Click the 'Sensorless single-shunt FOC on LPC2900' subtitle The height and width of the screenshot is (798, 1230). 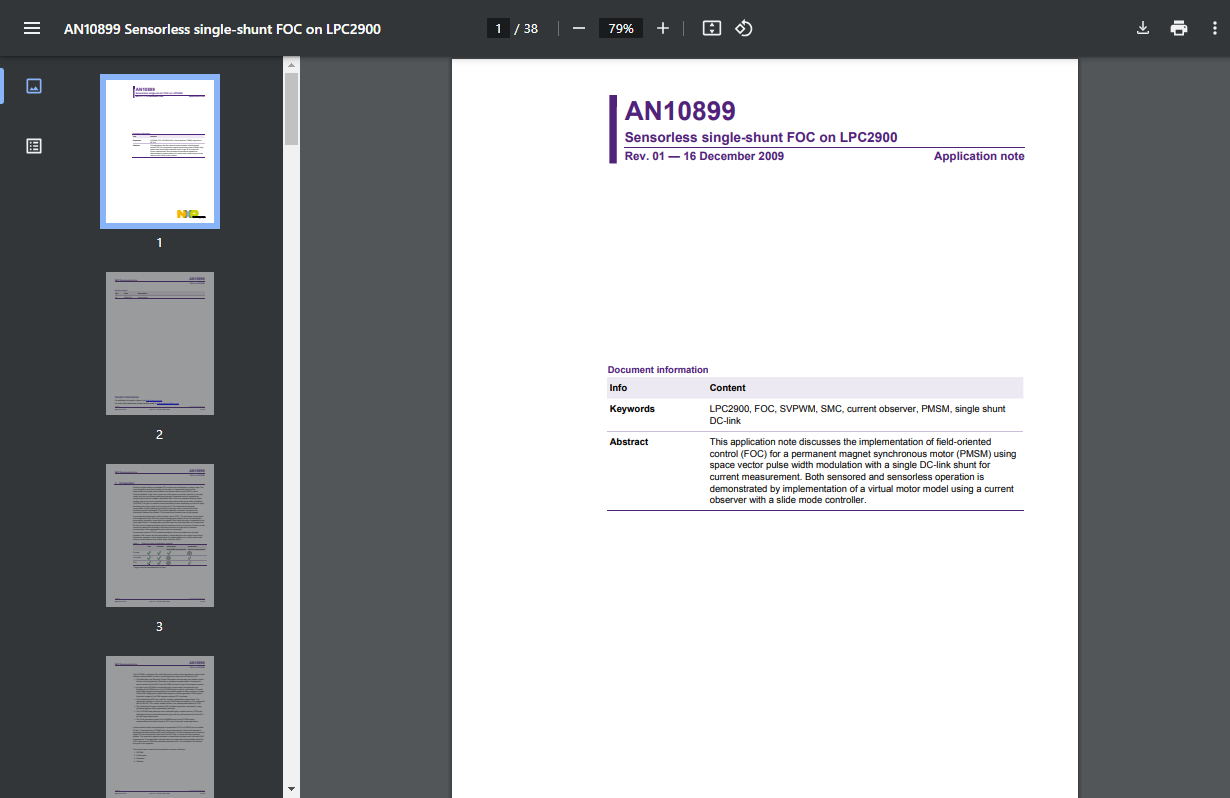(x=761, y=138)
